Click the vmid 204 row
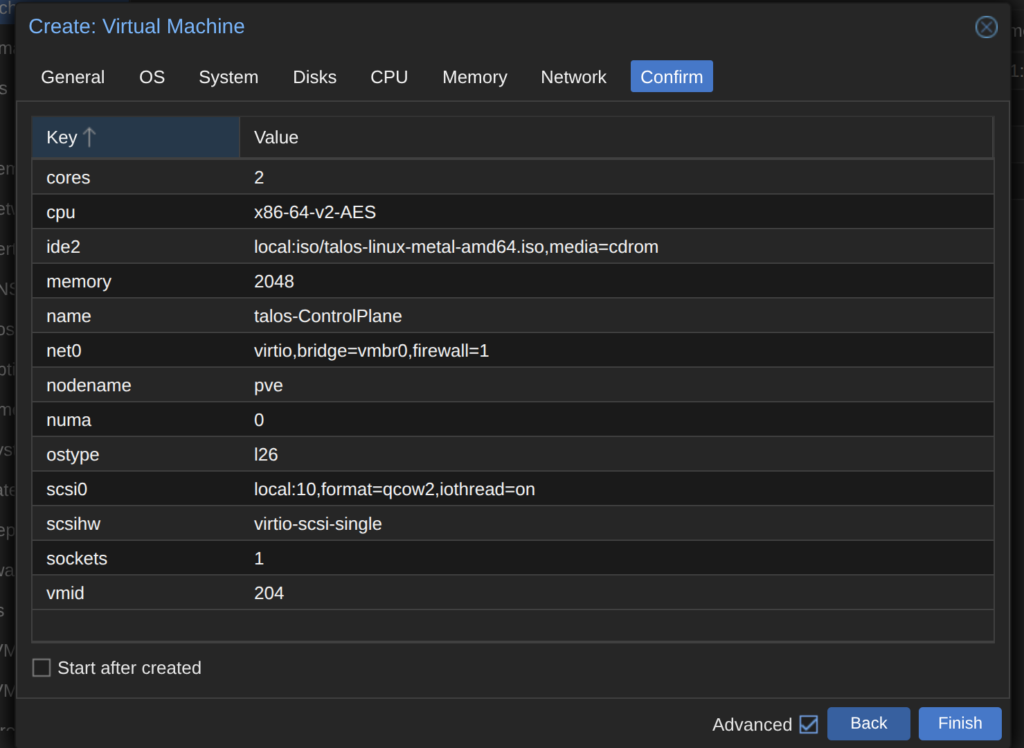The image size is (1024, 748). pyautogui.click(x=269, y=593)
